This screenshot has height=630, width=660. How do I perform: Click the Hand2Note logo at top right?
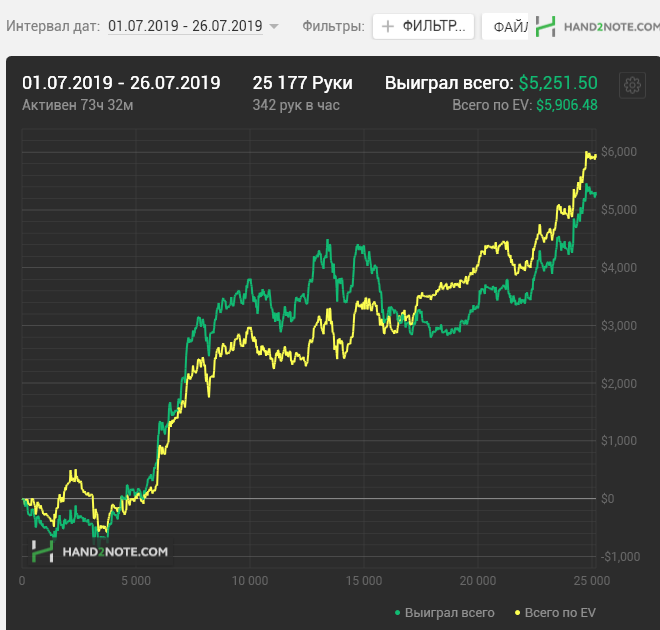[x=597, y=27]
